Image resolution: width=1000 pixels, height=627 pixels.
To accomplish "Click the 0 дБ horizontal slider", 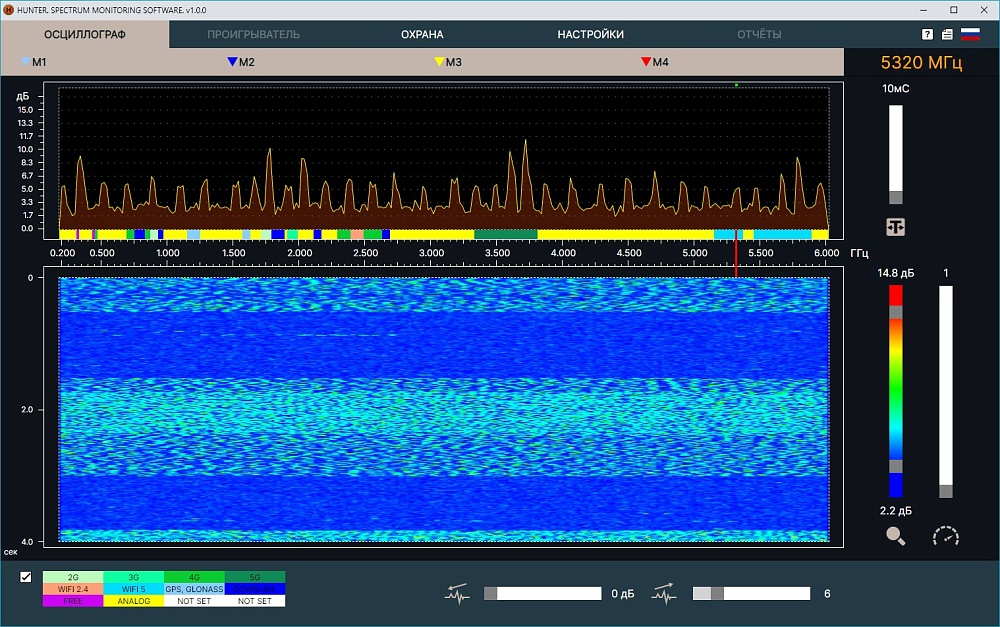I will pos(542,594).
